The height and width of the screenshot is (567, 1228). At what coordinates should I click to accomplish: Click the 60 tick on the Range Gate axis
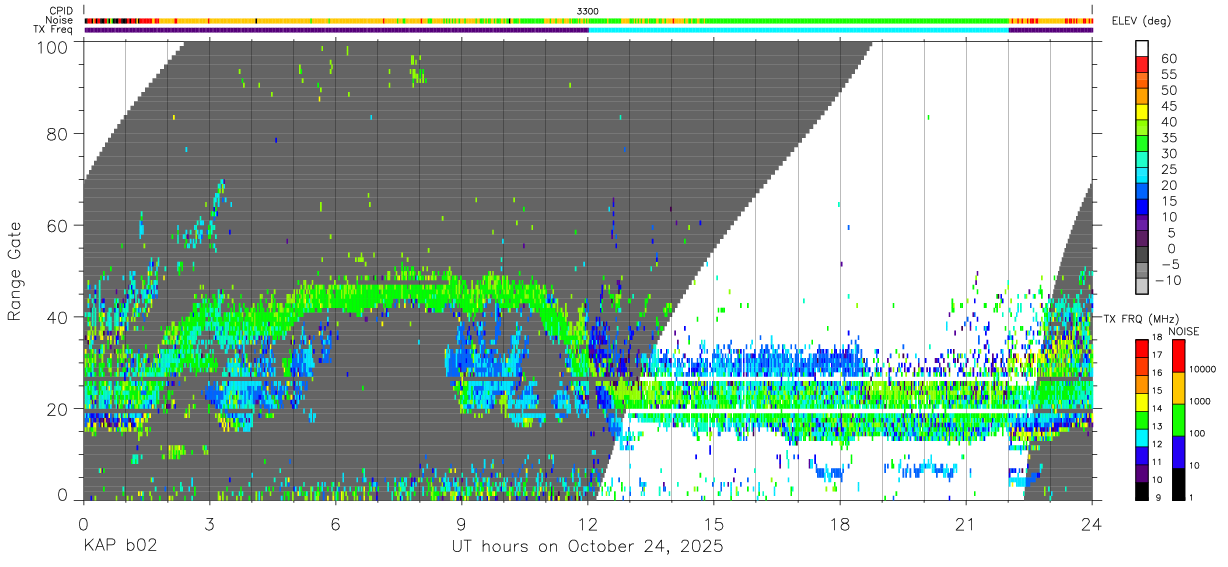(x=59, y=225)
